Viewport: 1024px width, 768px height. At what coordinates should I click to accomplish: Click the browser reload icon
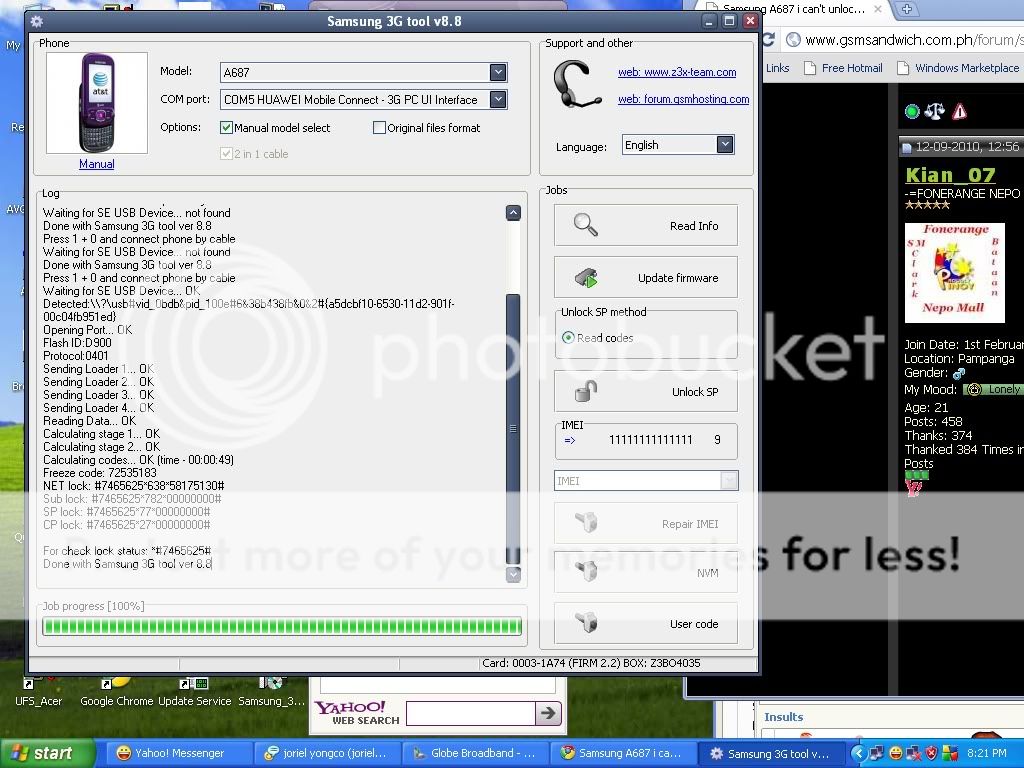(x=769, y=40)
